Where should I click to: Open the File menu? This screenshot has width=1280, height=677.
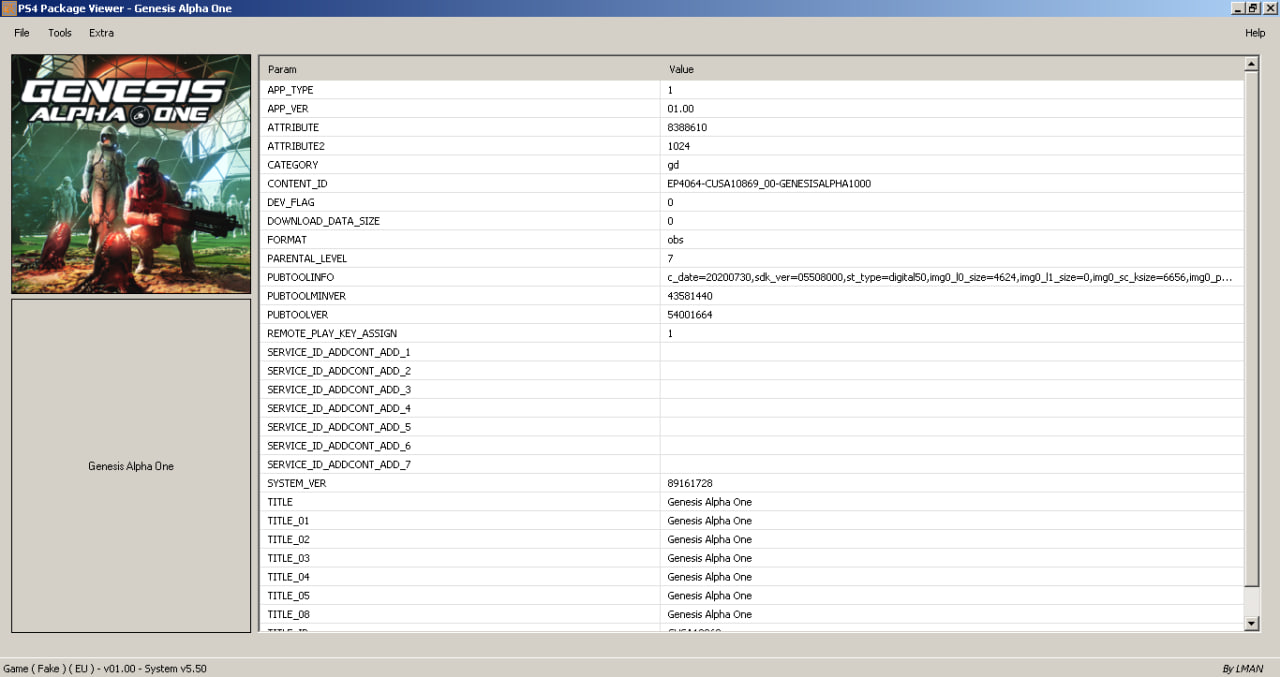[x=22, y=33]
